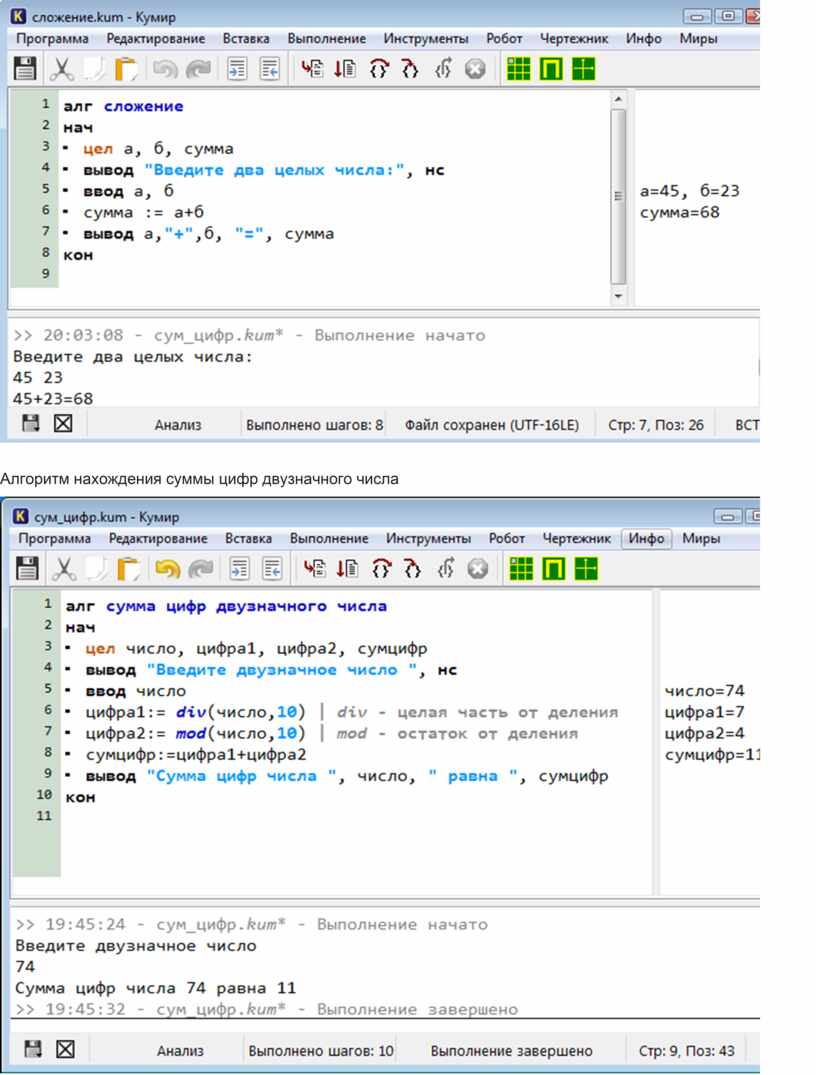The width and height of the screenshot is (816, 1075).
Task: Click the scissors cut icon in сложение.kum window
Action: click(x=62, y=69)
